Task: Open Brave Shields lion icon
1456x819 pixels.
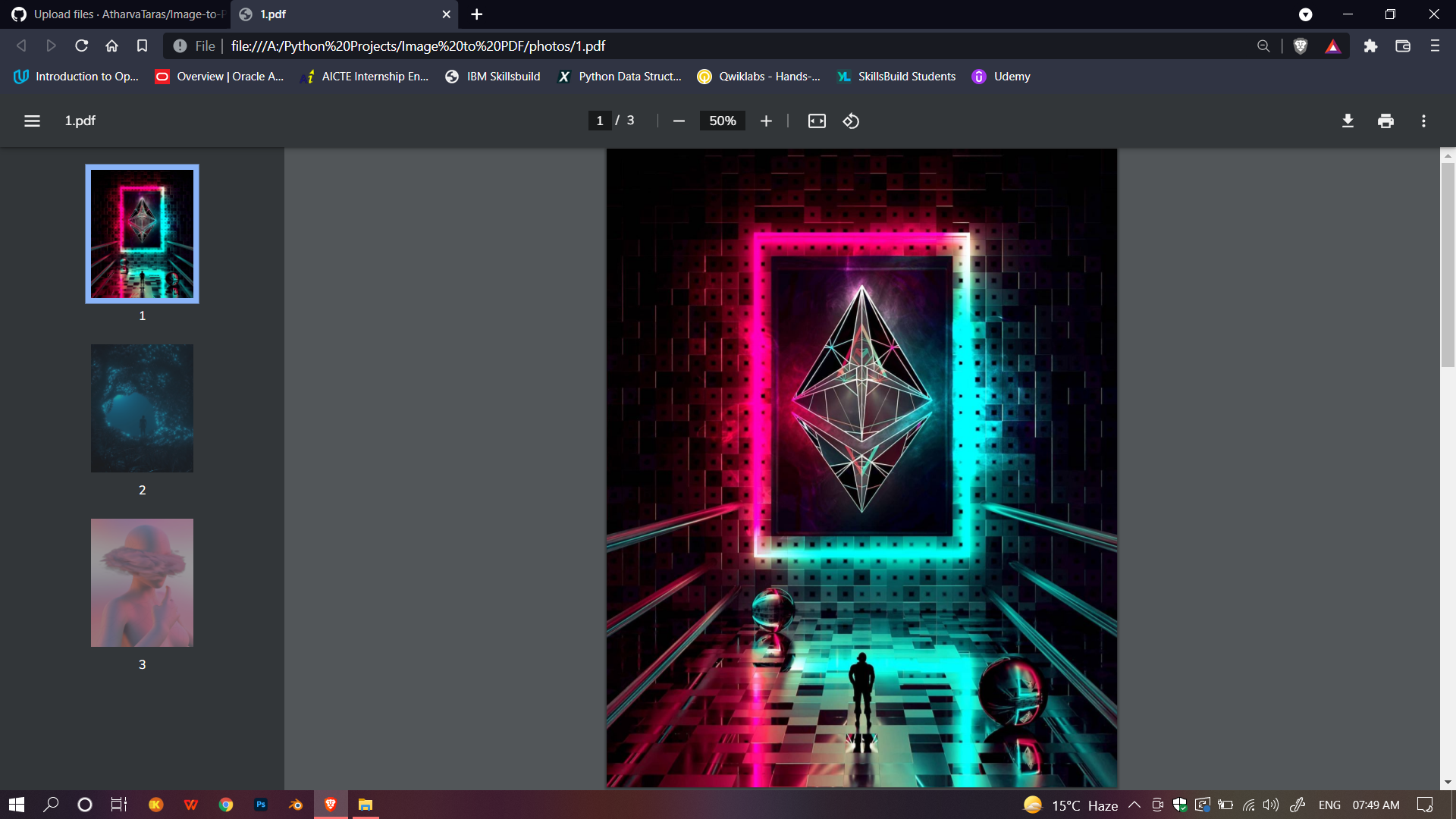Action: (1301, 46)
